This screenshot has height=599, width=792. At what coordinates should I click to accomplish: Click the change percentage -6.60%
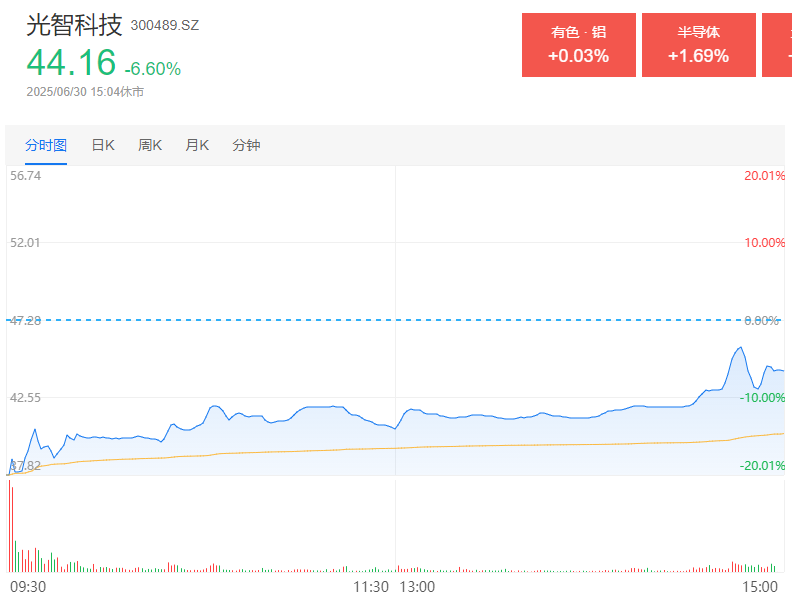coord(153,69)
